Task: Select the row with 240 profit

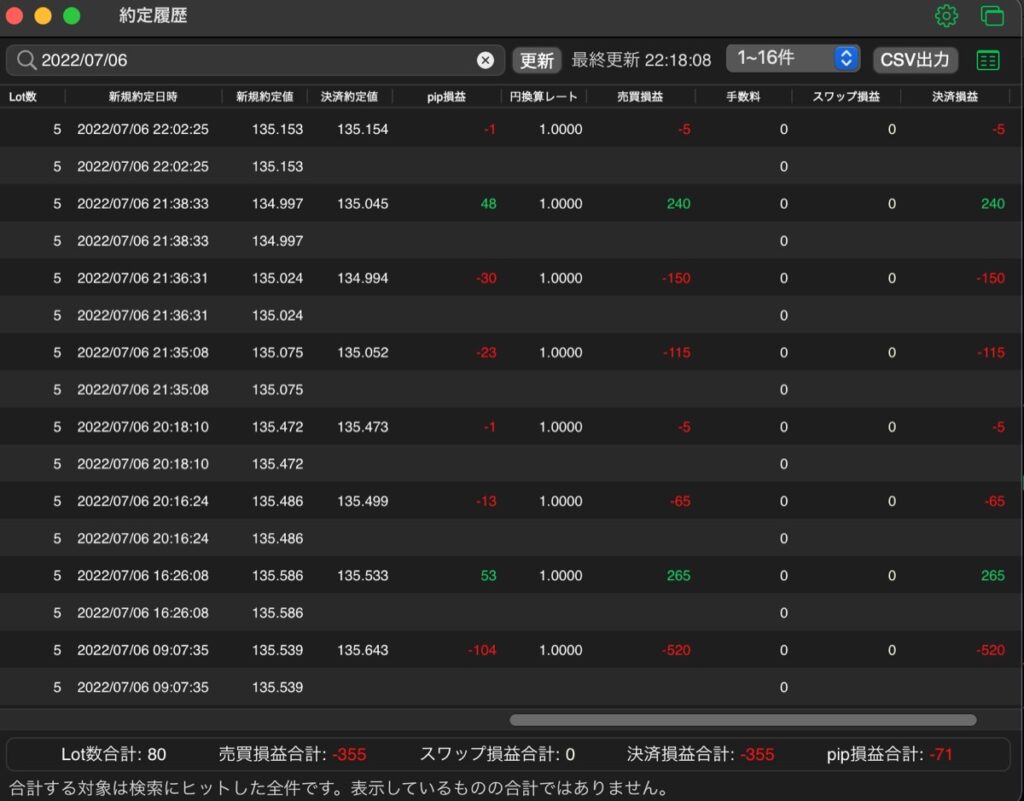Action: [x=512, y=204]
